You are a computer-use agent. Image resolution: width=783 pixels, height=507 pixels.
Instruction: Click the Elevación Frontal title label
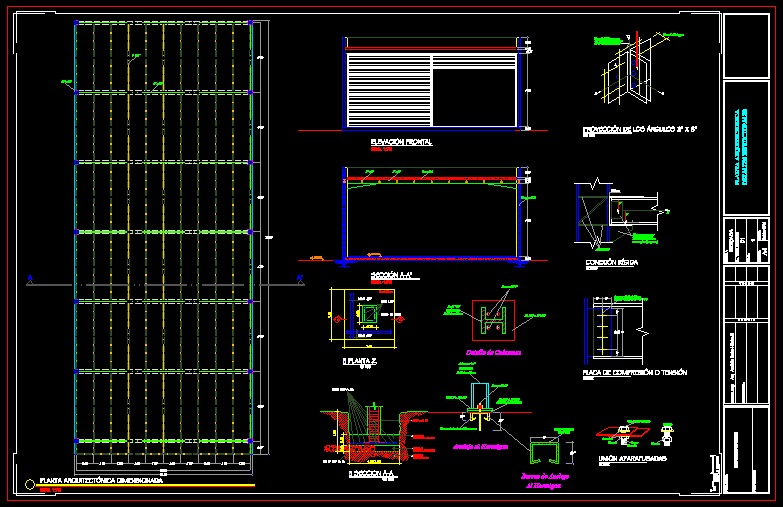click(x=401, y=143)
